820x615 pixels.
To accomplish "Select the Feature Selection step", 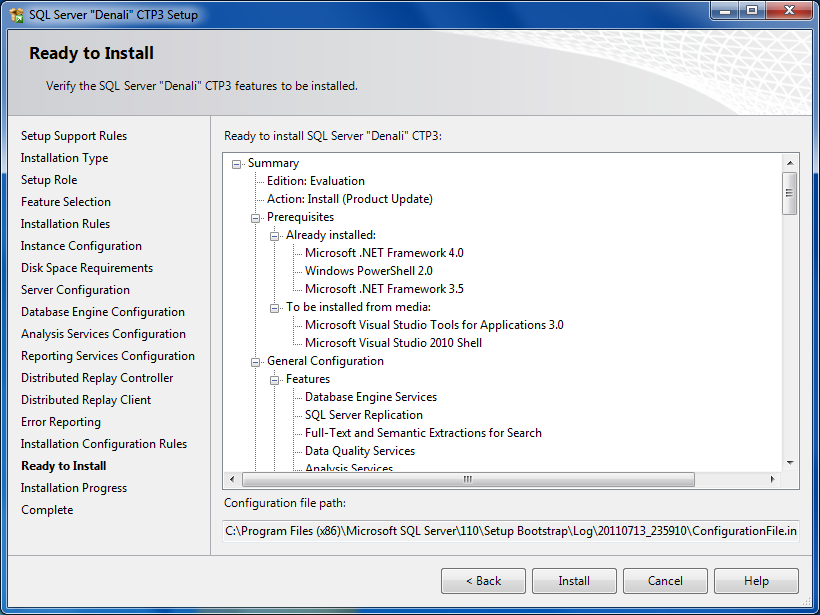I will coord(66,202).
